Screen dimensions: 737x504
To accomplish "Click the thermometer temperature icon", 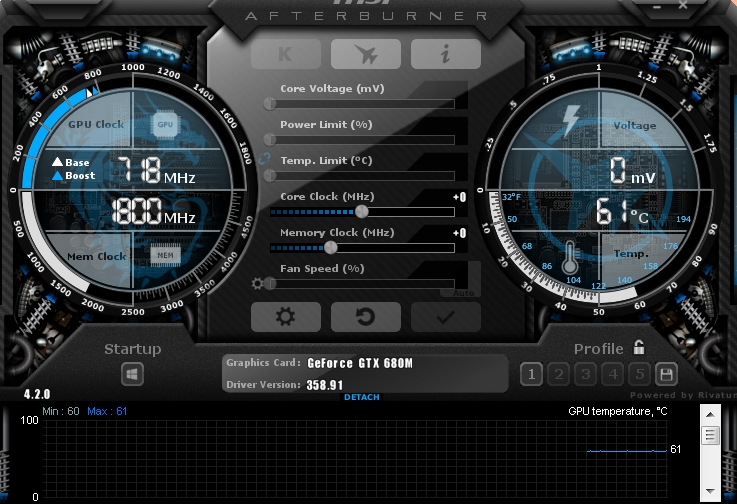I will 570,258.
